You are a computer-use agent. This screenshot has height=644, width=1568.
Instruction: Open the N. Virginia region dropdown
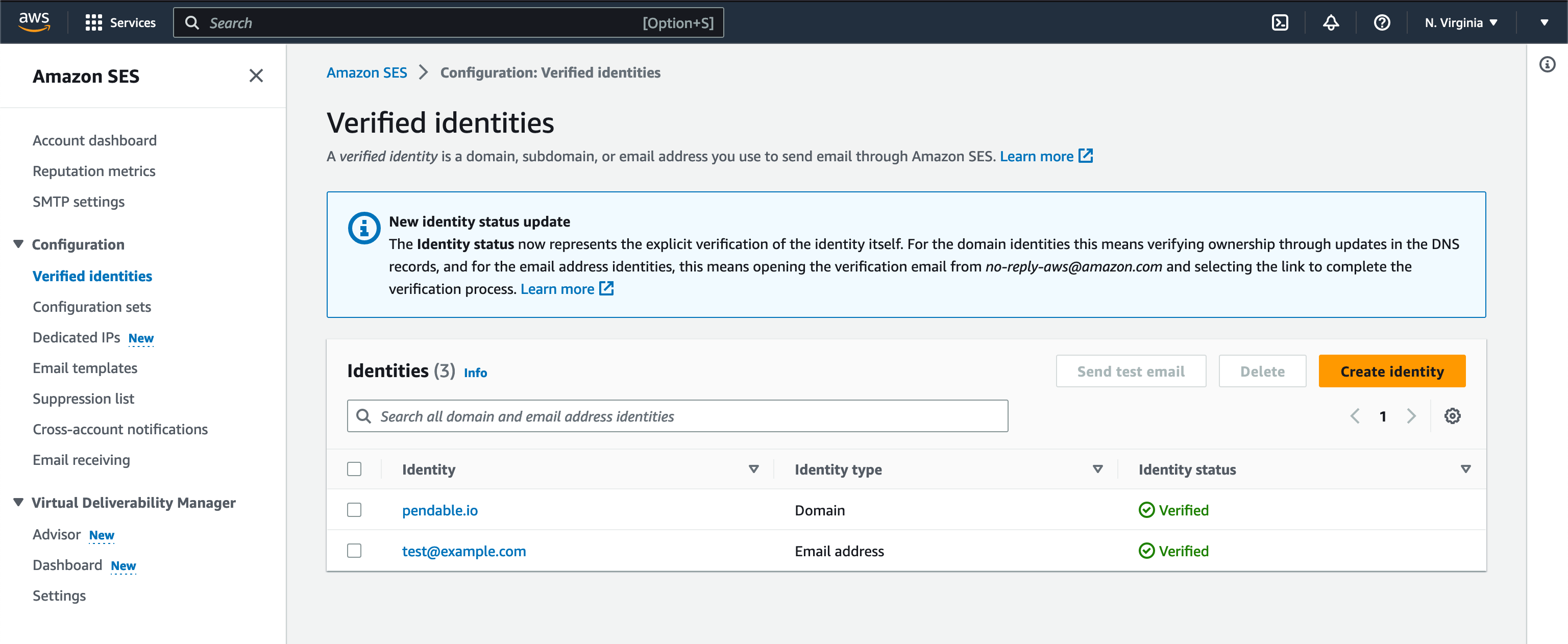point(1461,22)
